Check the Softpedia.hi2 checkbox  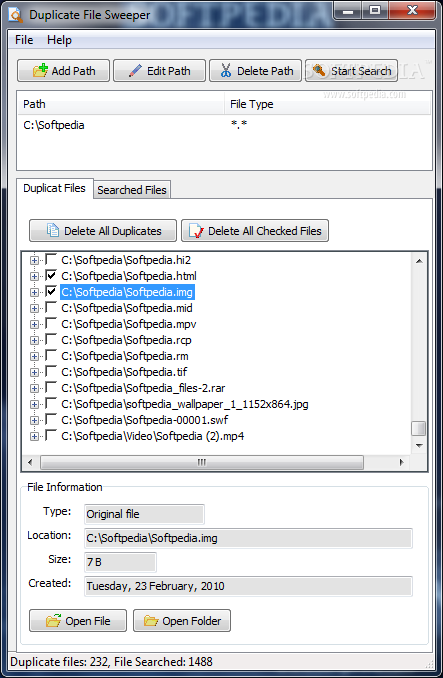pyautogui.click(x=51, y=259)
